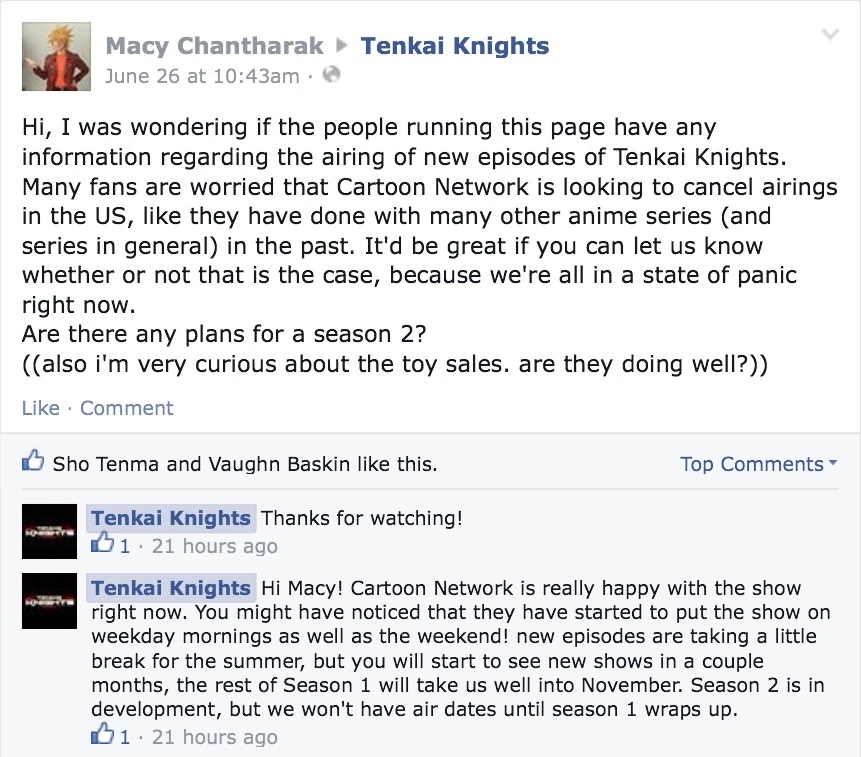Click the June 26 at 10:43am timestamp

(201, 76)
